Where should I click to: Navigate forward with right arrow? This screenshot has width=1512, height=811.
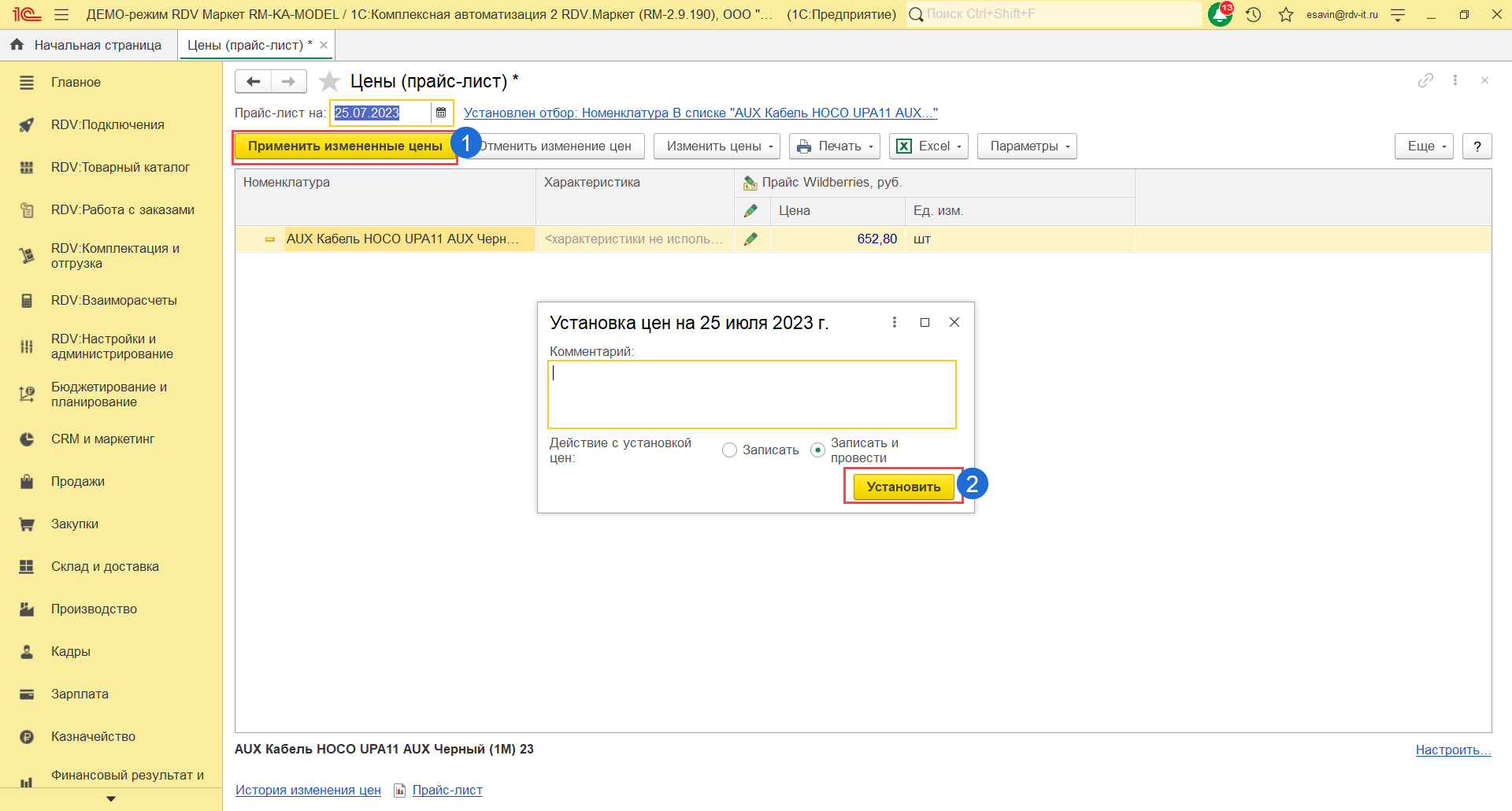point(289,81)
